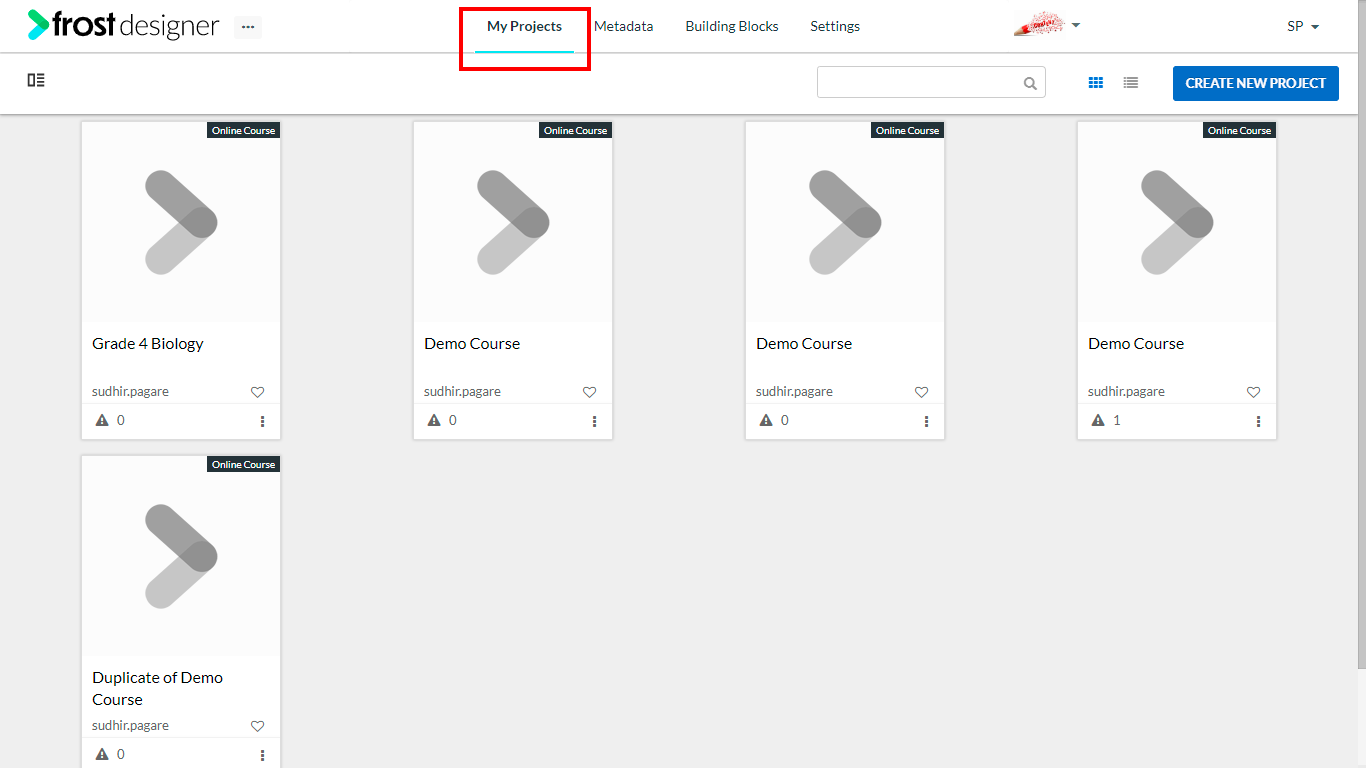Toggle the side panel layout icon
The width and height of the screenshot is (1366, 768).
[36, 80]
